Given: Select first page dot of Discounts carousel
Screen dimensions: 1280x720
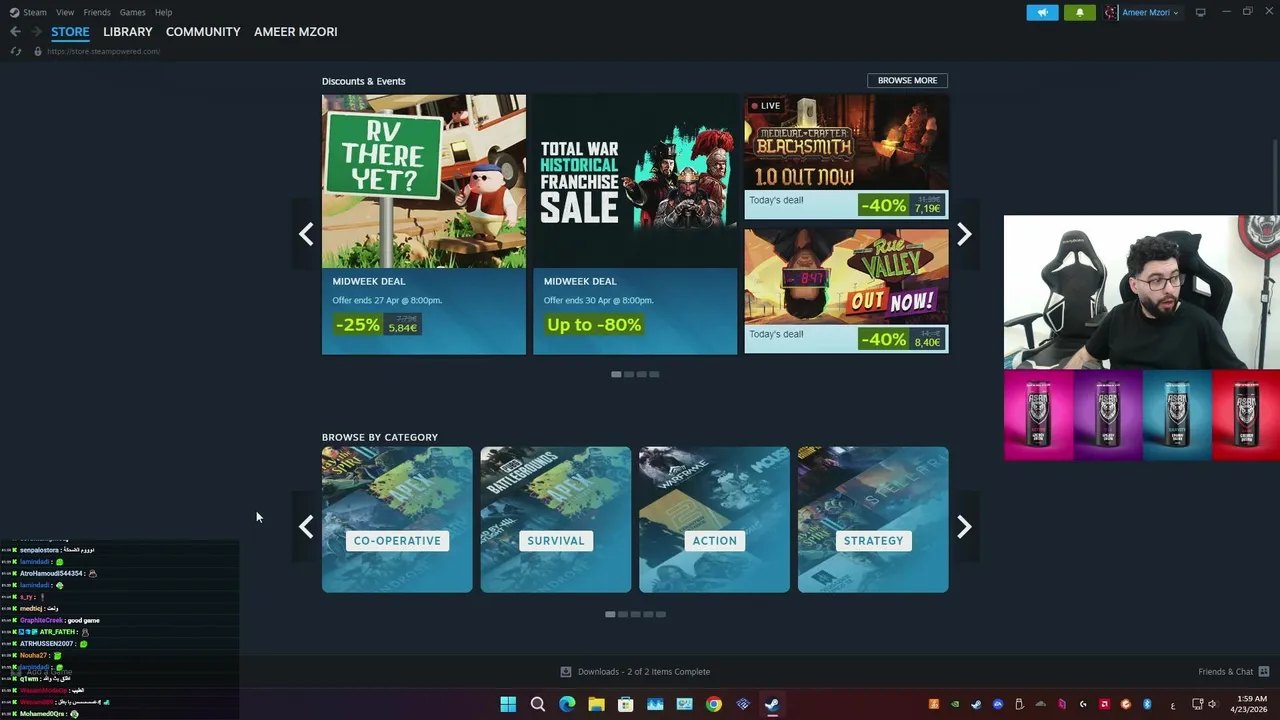Looking at the screenshot, I should click(616, 374).
